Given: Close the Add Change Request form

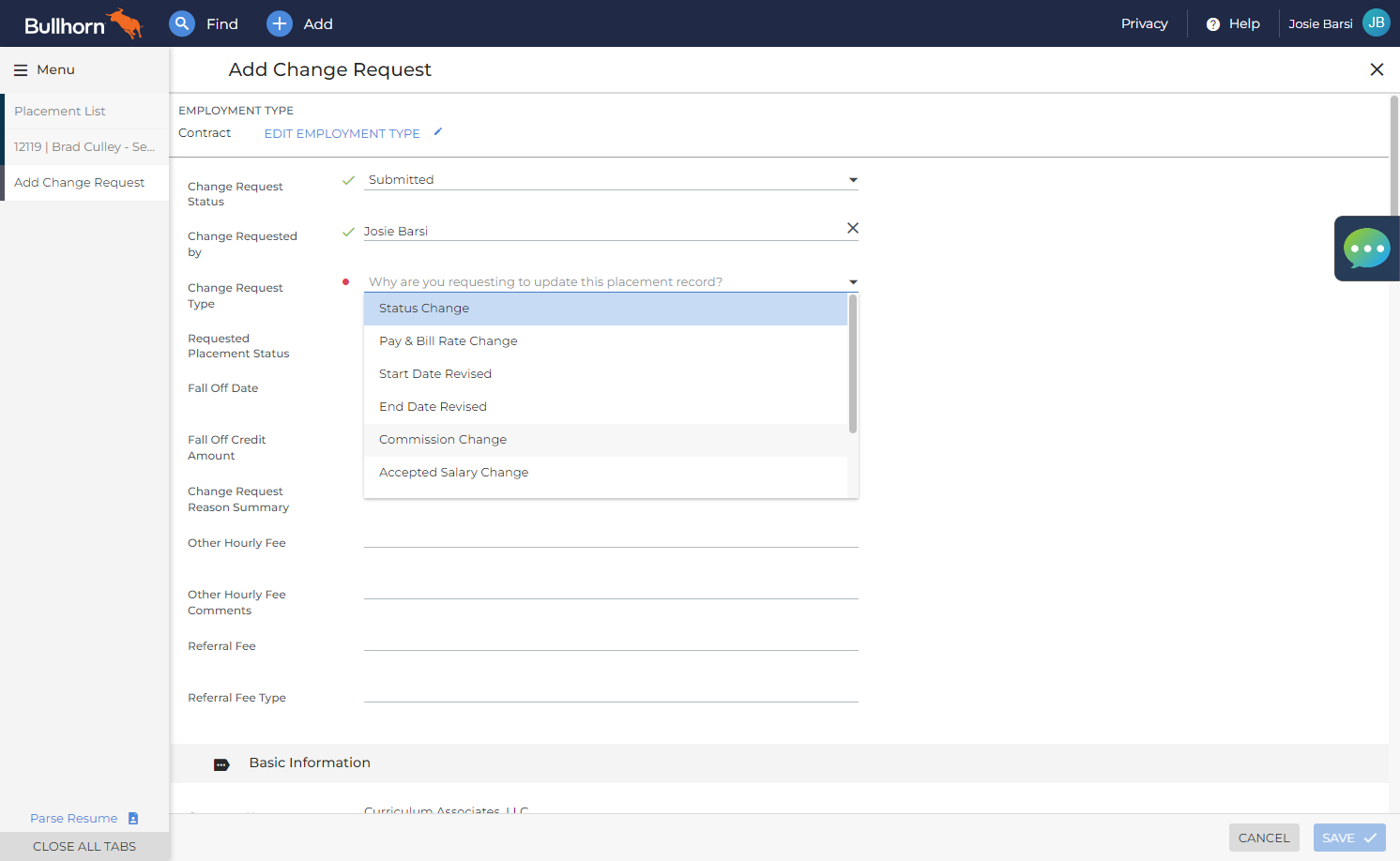Looking at the screenshot, I should (x=1377, y=69).
